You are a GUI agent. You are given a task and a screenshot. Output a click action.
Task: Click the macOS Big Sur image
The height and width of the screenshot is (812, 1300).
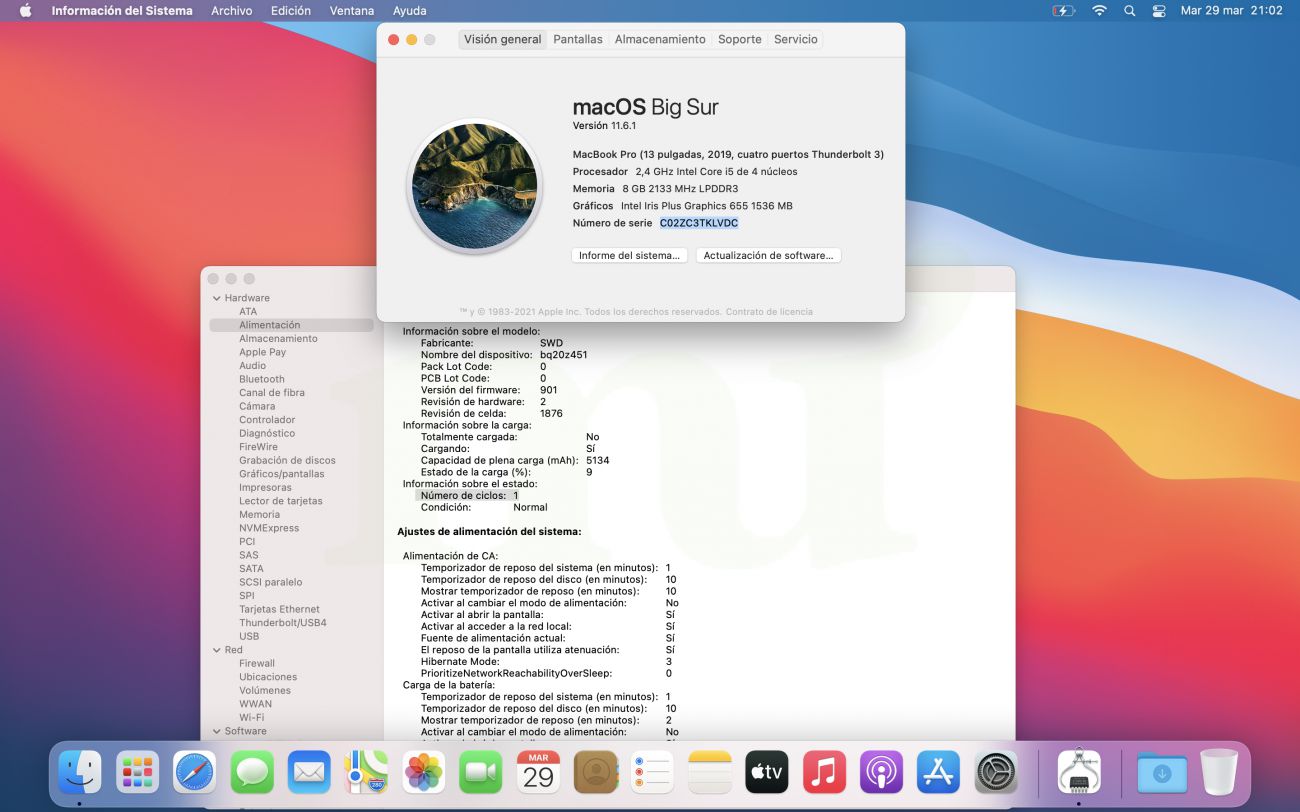475,186
